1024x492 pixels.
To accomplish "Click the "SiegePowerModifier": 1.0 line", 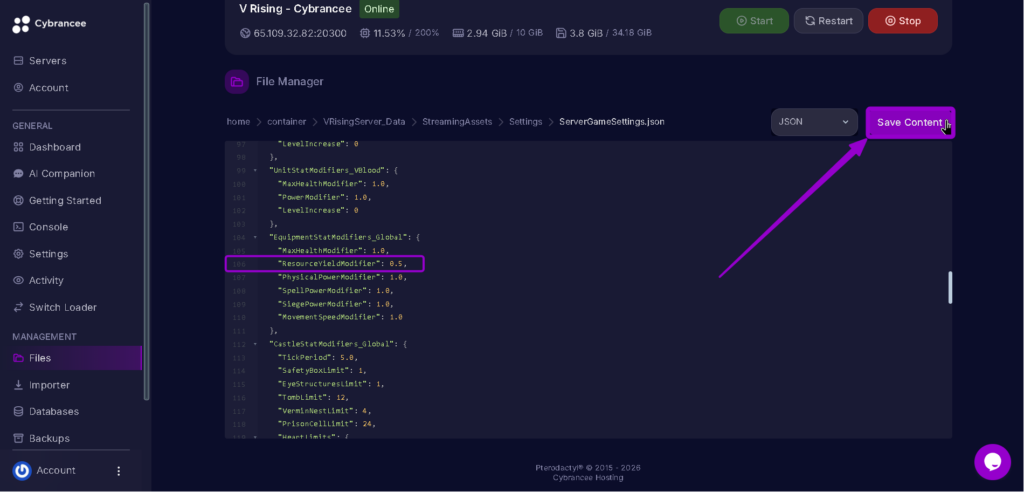I will pyautogui.click(x=335, y=304).
